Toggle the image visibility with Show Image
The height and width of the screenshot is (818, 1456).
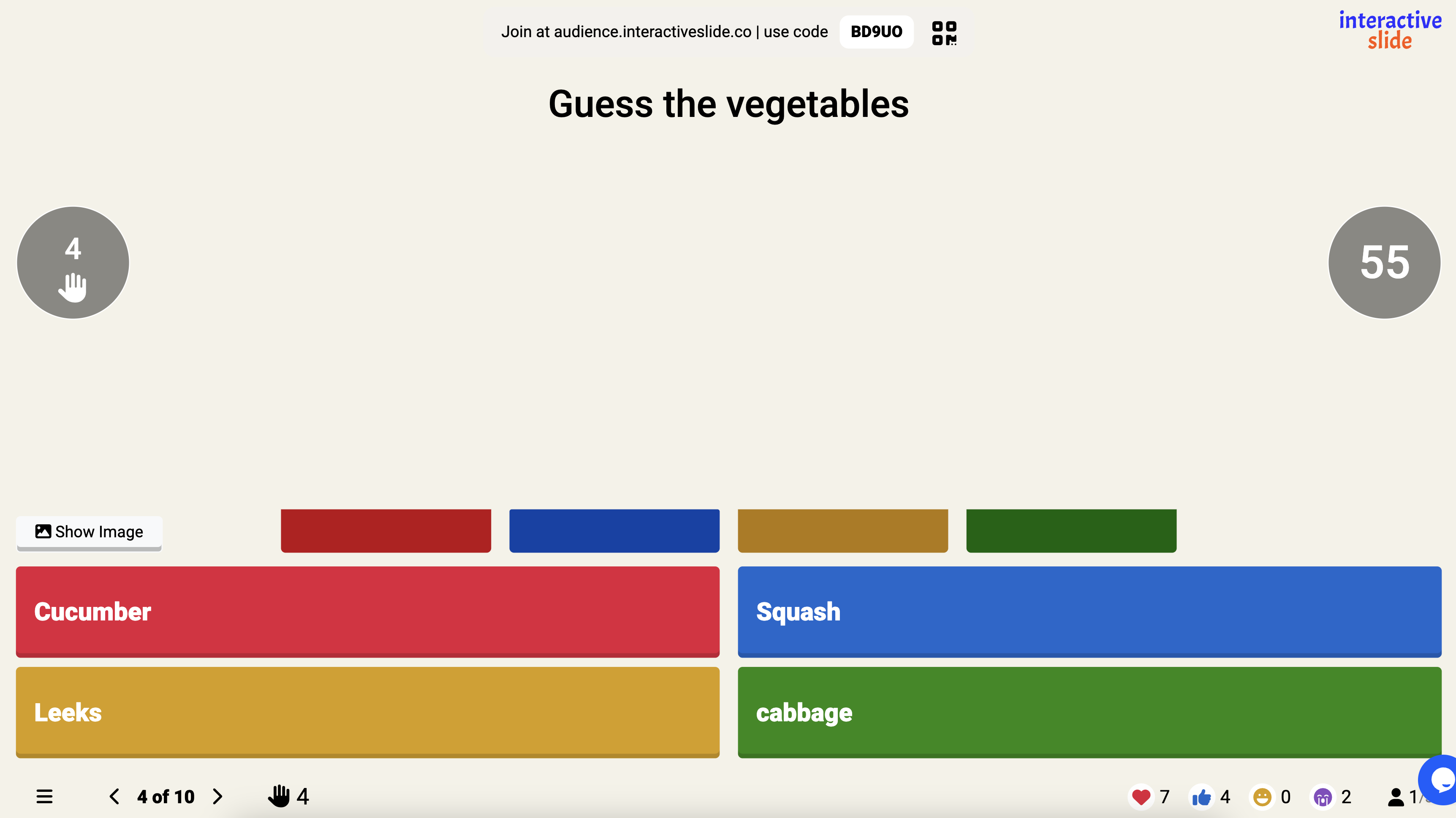click(89, 531)
